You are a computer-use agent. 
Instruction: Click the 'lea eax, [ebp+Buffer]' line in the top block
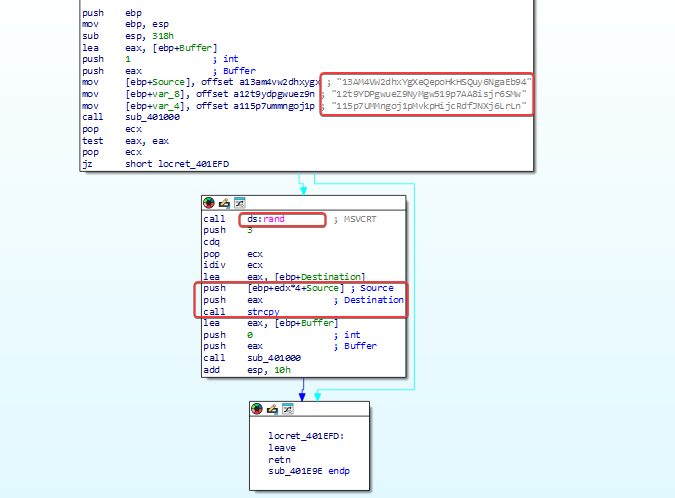[150, 48]
